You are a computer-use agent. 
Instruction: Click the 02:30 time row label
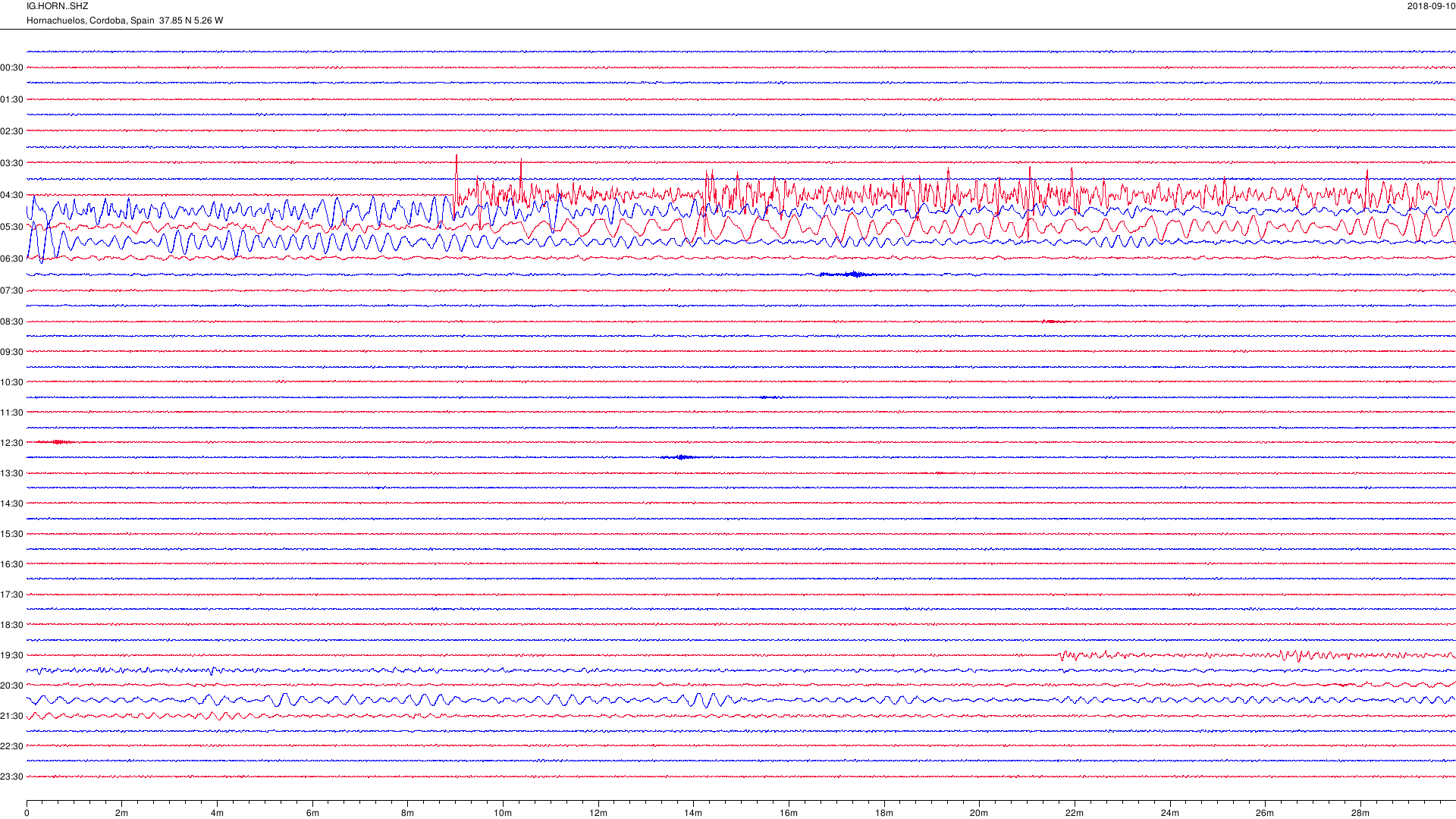pyautogui.click(x=11, y=131)
